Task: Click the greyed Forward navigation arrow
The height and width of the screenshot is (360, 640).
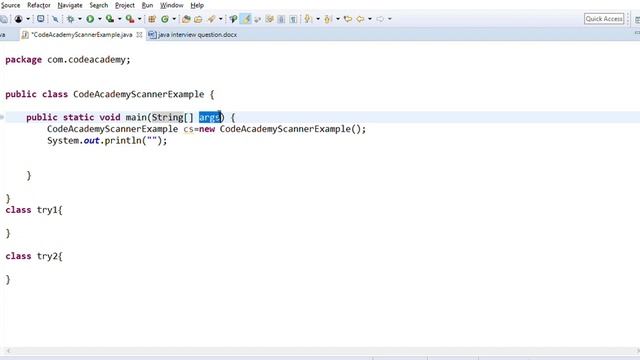Action: [x=380, y=19]
